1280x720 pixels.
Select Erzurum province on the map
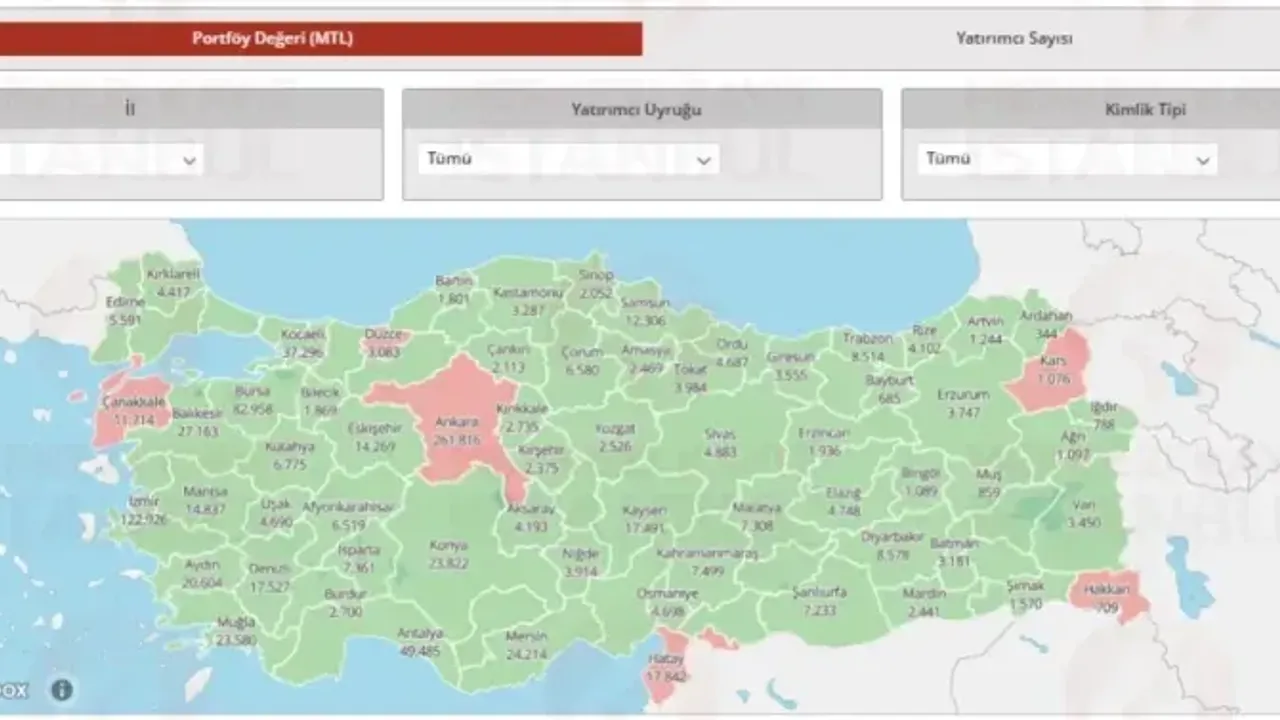[962, 402]
